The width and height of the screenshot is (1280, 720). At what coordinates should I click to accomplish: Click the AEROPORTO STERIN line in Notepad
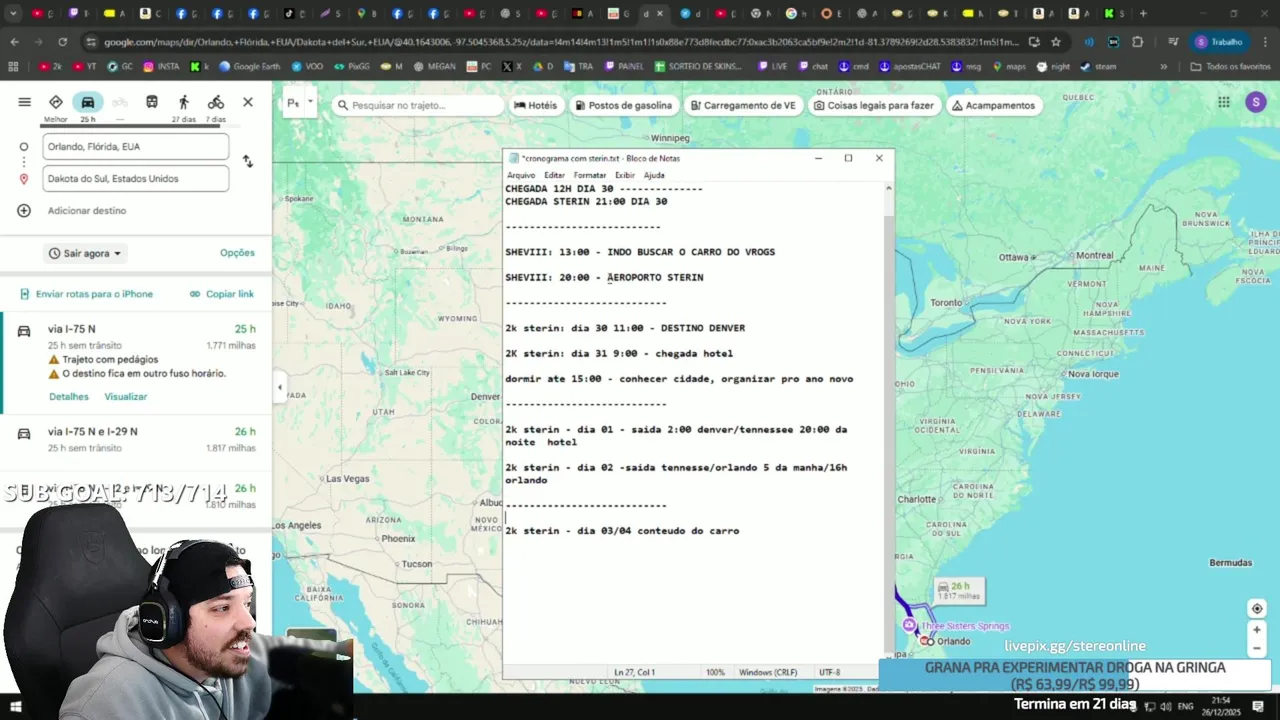coord(604,278)
